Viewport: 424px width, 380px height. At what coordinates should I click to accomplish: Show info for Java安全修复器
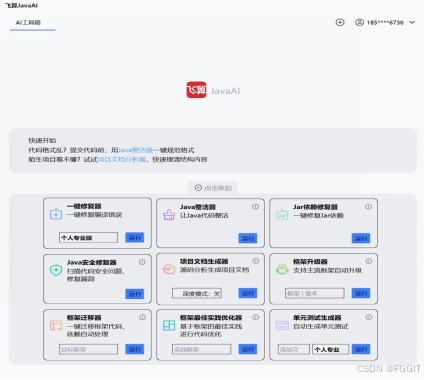(x=142, y=262)
